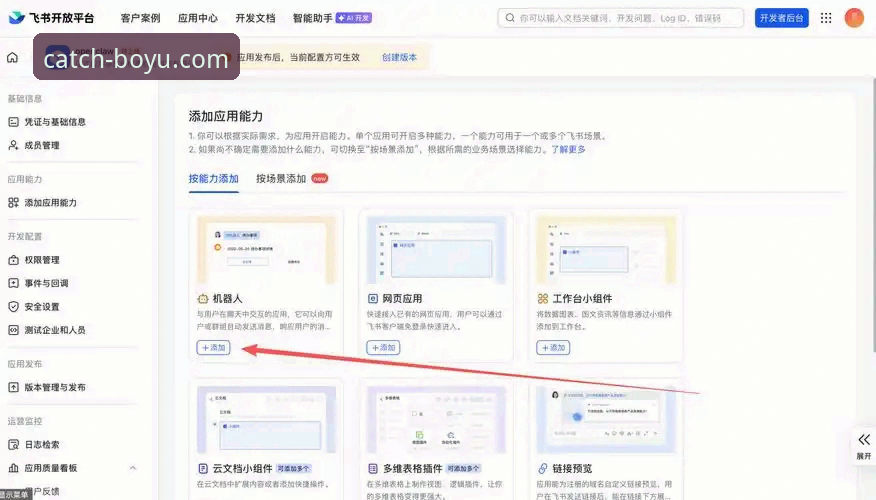Open the 客户案例 menu

[140, 18]
